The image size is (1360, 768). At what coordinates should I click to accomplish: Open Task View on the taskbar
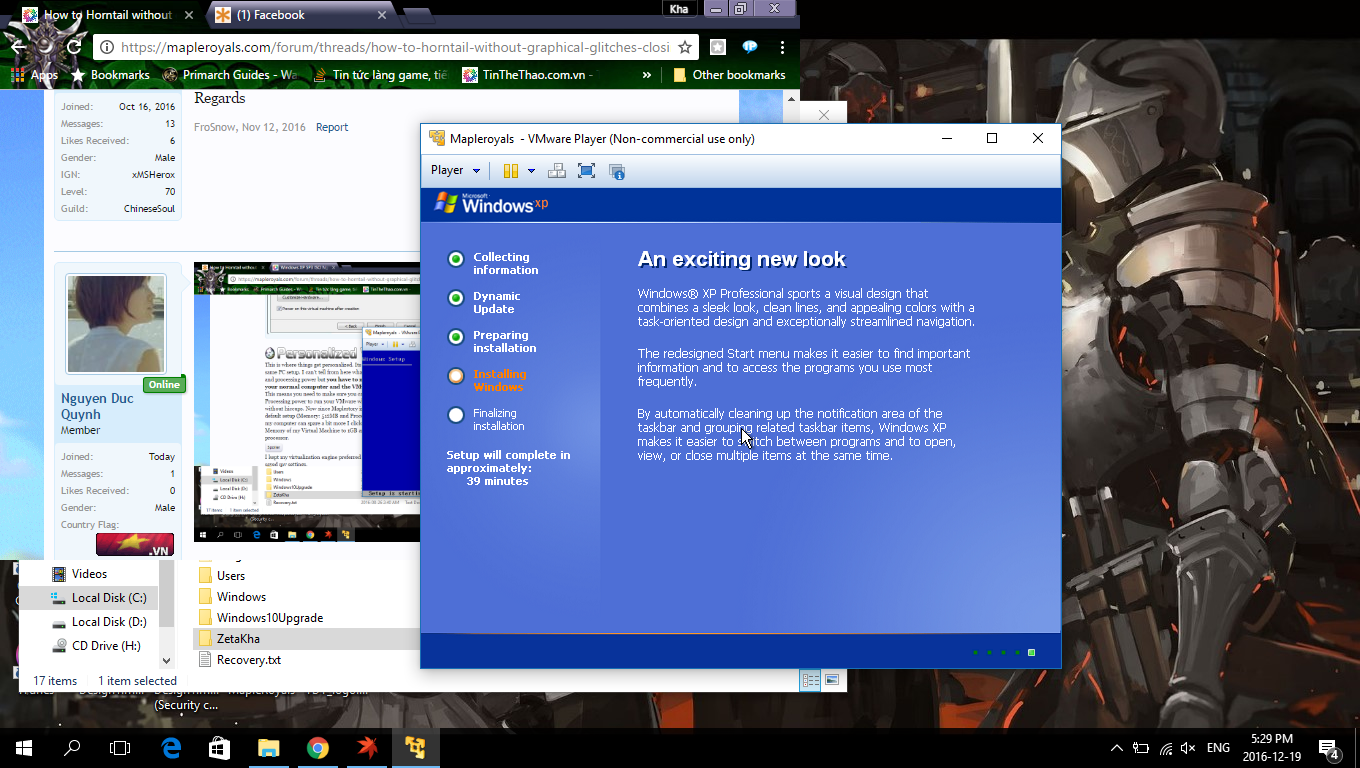[120, 747]
